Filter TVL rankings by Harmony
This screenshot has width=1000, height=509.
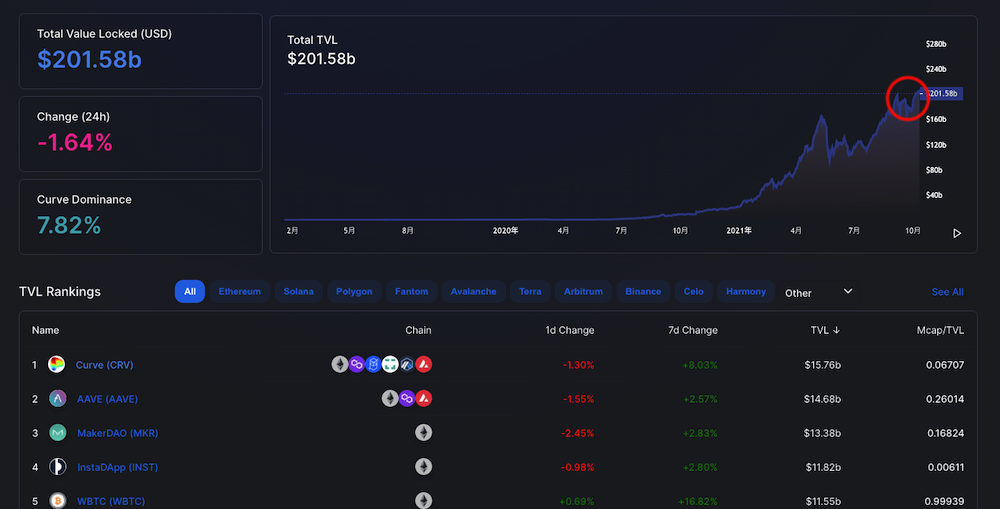(746, 291)
